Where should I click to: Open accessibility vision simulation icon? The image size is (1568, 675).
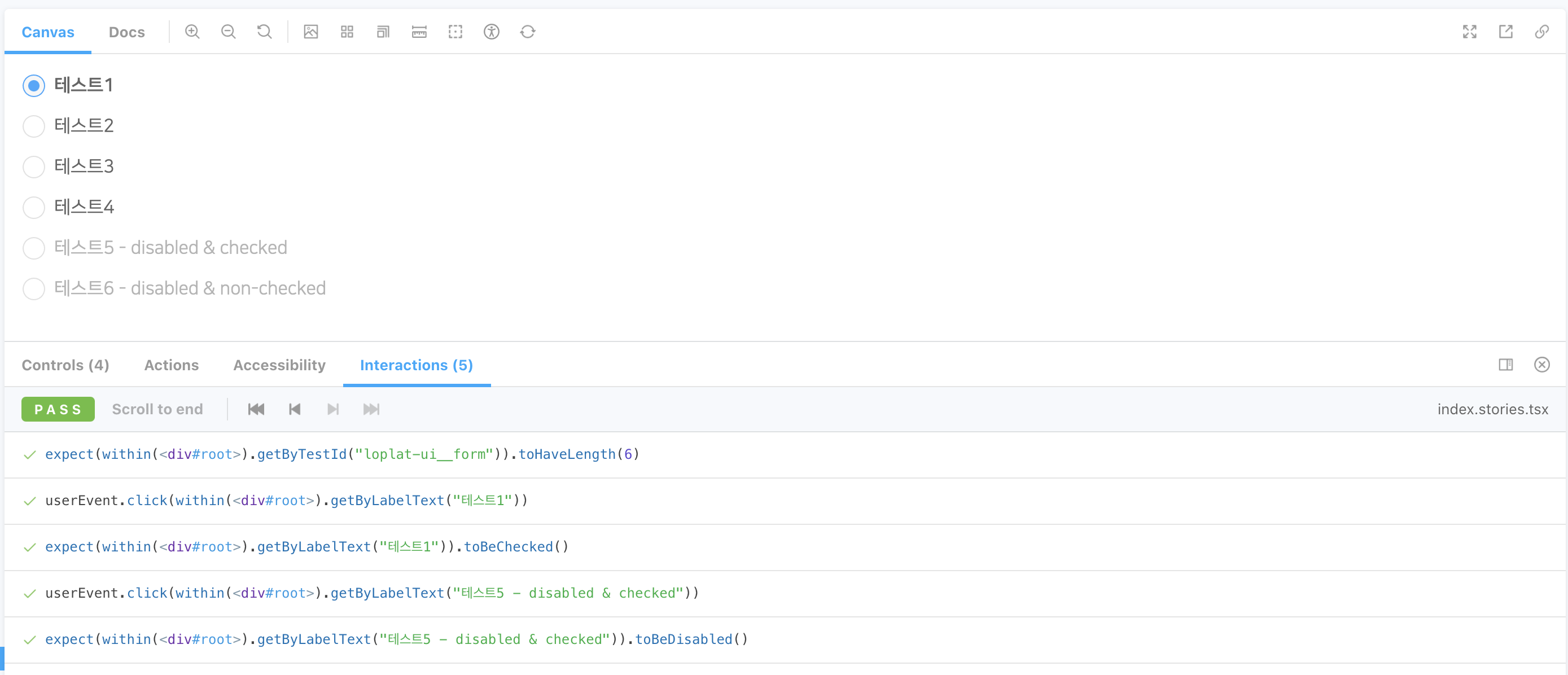click(x=491, y=32)
